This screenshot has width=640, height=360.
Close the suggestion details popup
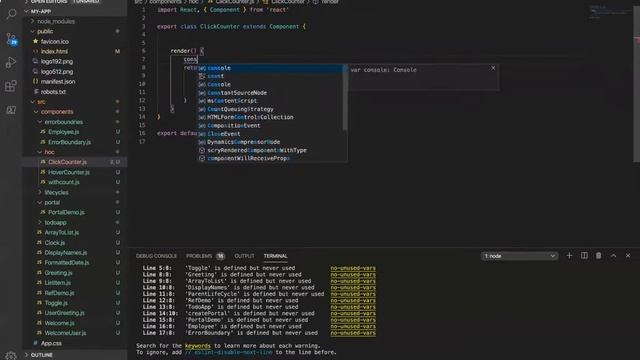point(493,68)
